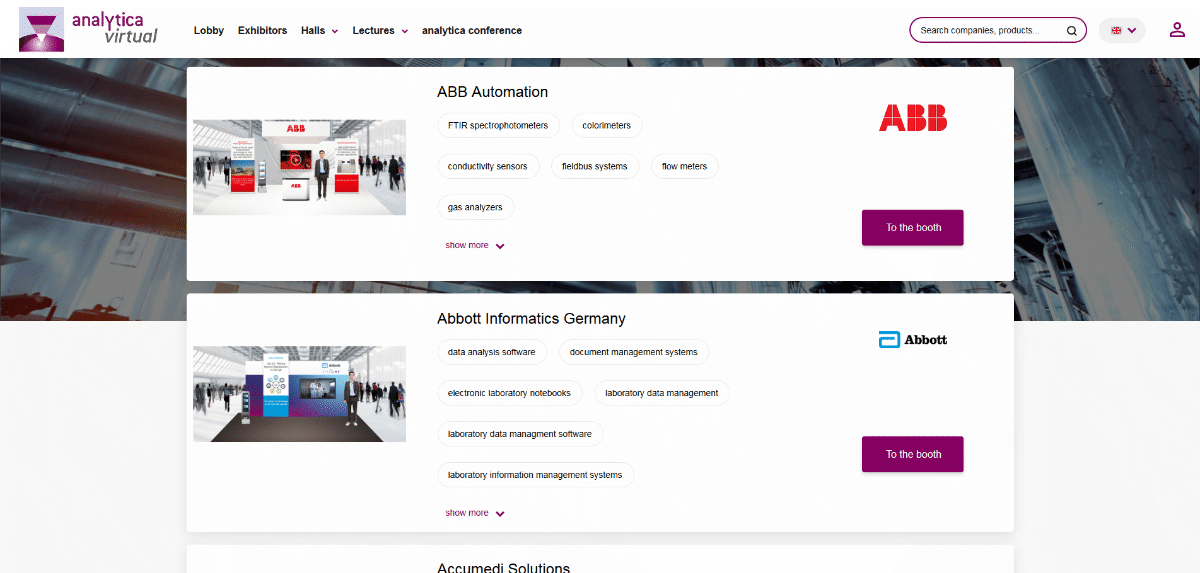Click the ABB company logo

(x=913, y=118)
